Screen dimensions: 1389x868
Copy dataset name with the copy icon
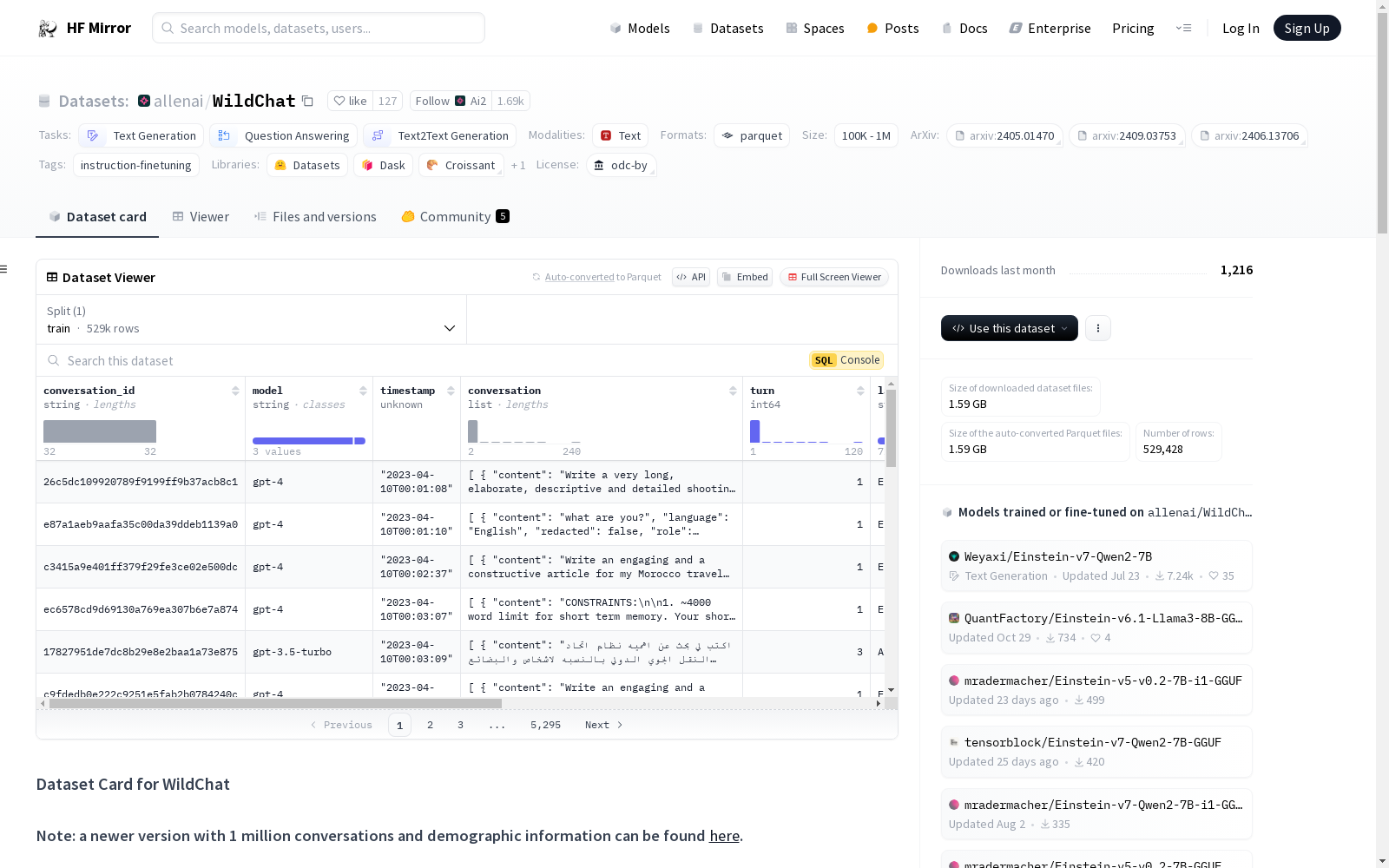[x=307, y=101]
